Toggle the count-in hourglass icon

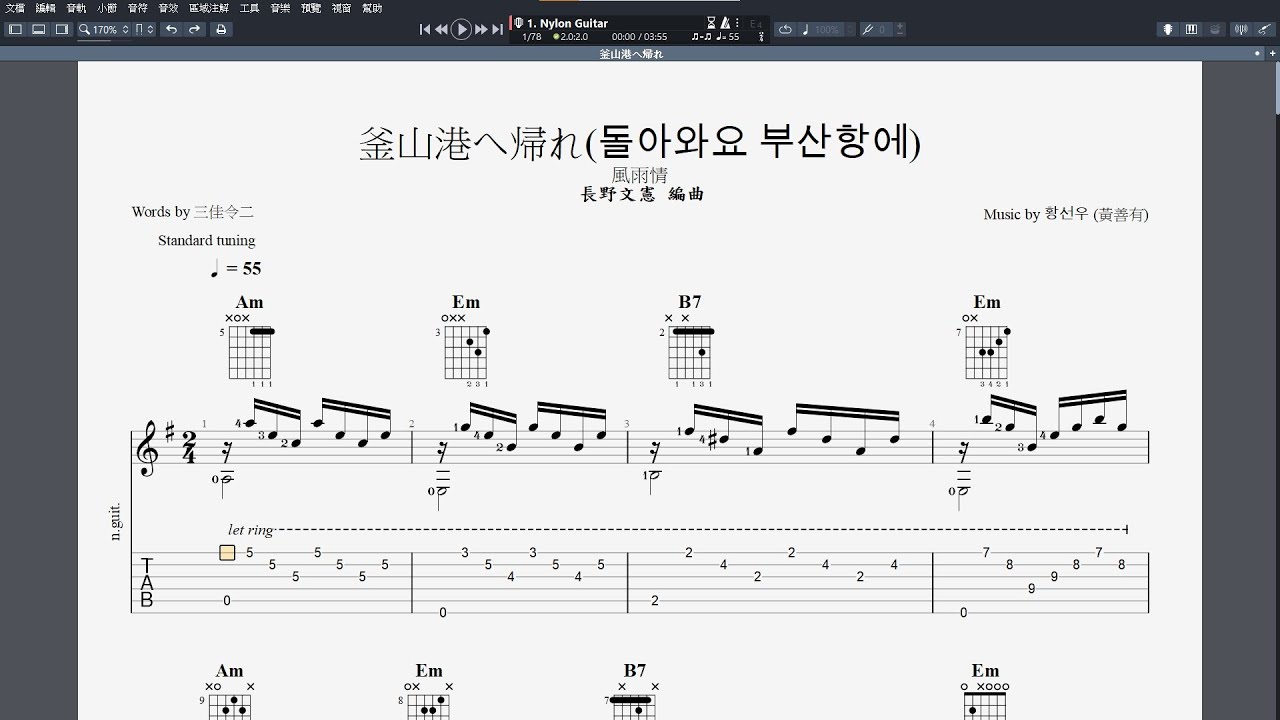click(711, 22)
